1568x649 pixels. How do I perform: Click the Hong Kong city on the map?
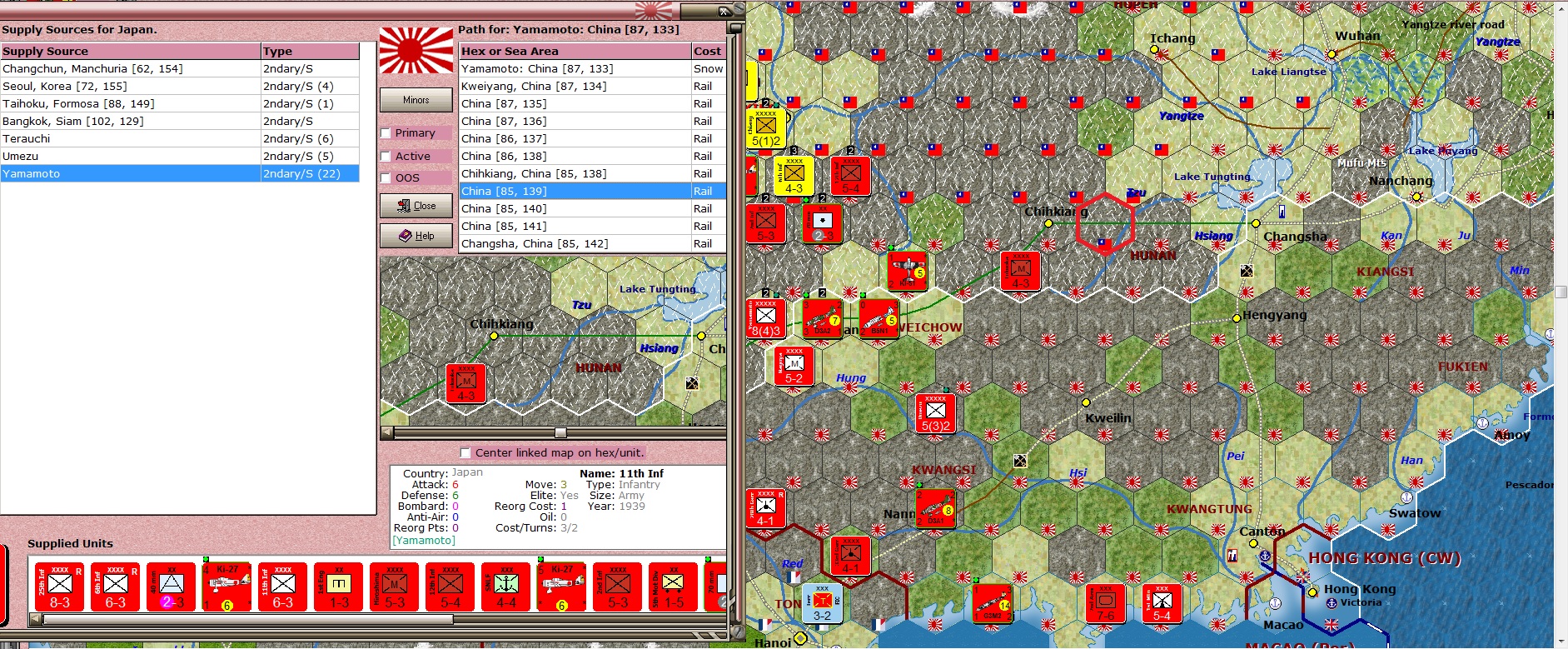(x=1312, y=592)
